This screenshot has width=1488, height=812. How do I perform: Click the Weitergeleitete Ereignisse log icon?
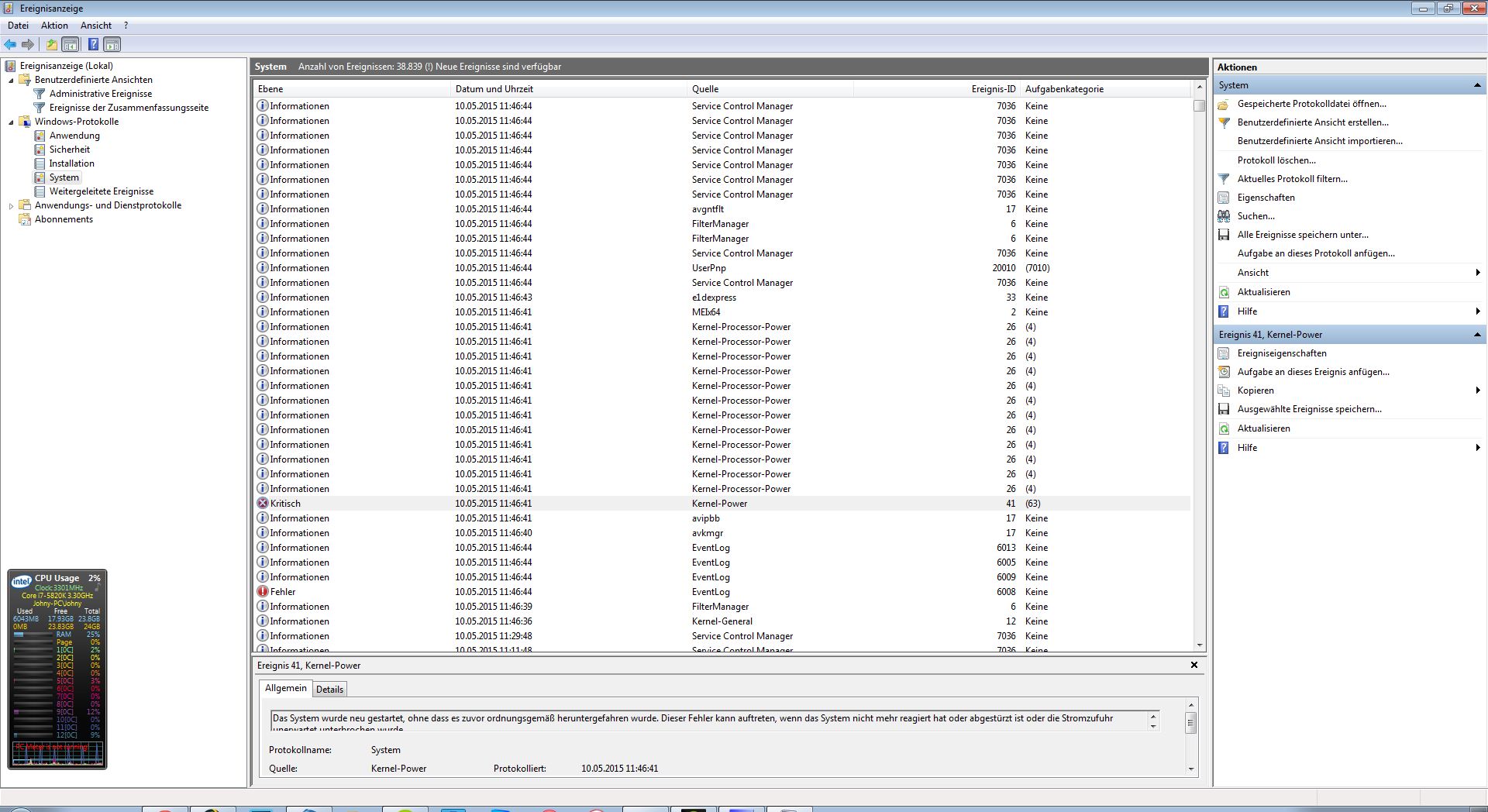[x=40, y=191]
